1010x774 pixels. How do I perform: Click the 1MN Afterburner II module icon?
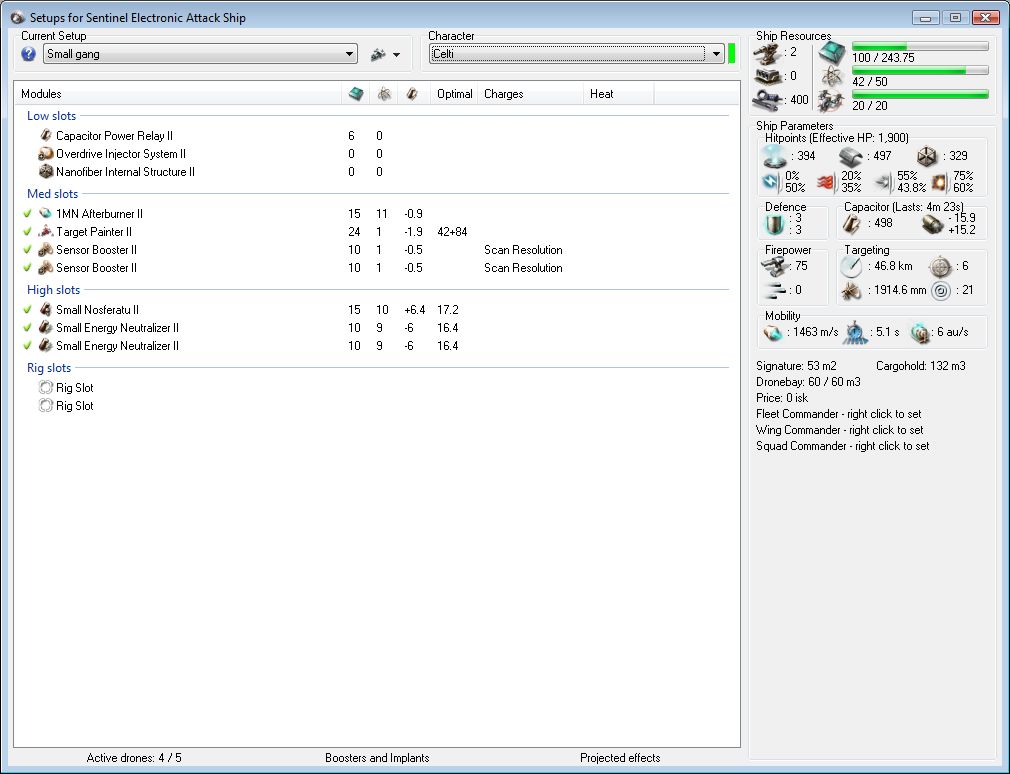click(x=45, y=214)
